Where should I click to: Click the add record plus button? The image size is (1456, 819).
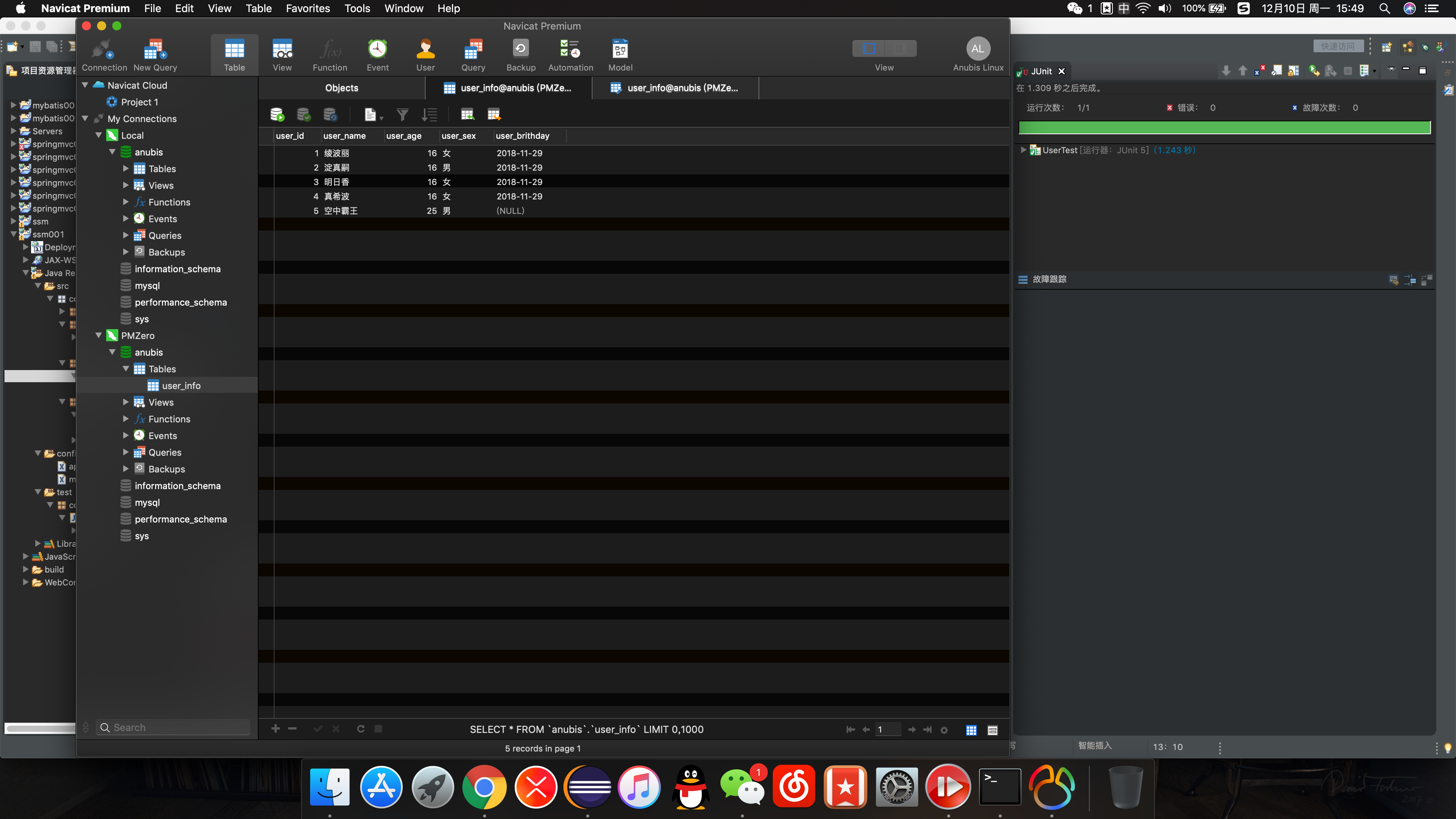coord(275,728)
